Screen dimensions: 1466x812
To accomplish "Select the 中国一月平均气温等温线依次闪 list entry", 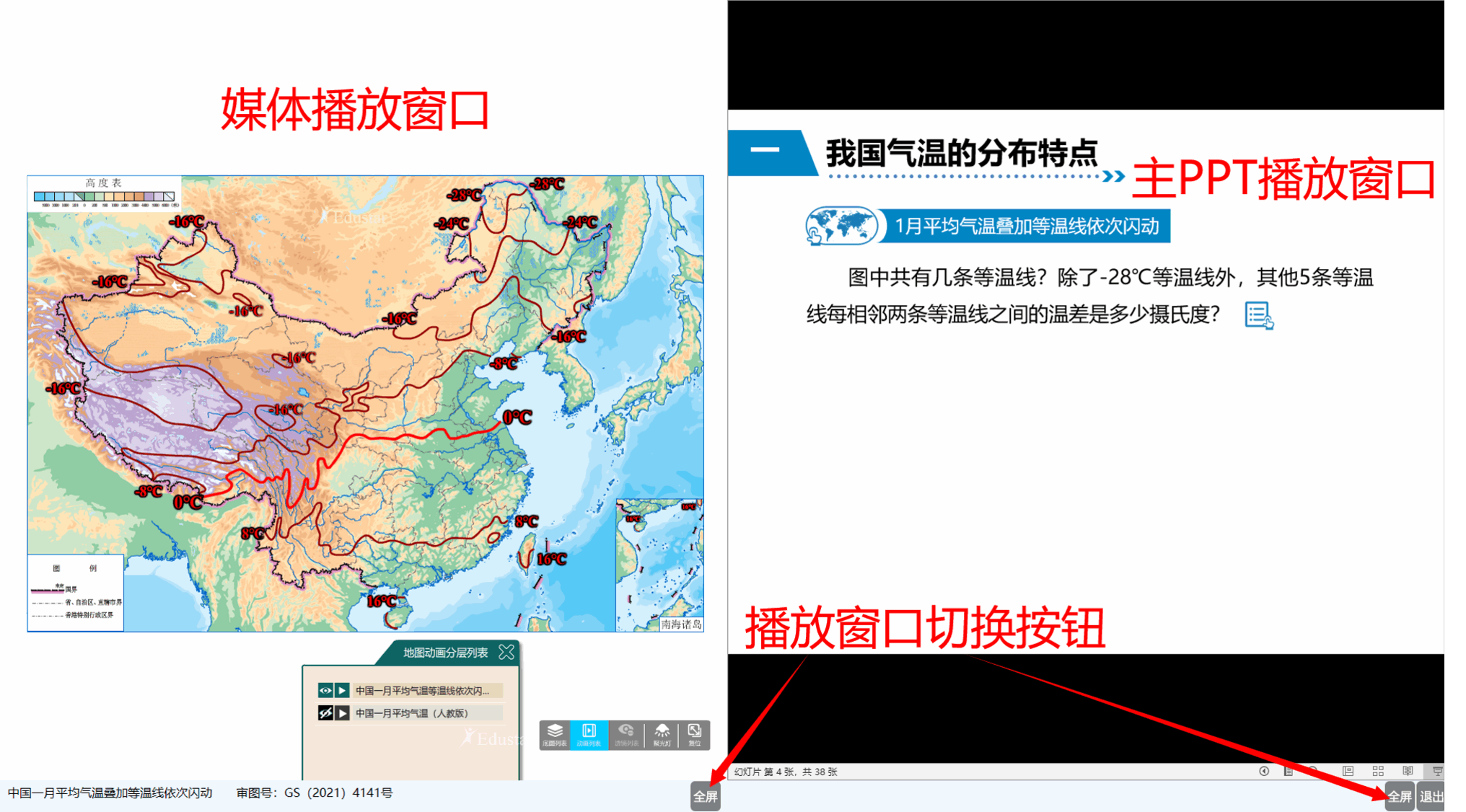I will [x=422, y=691].
